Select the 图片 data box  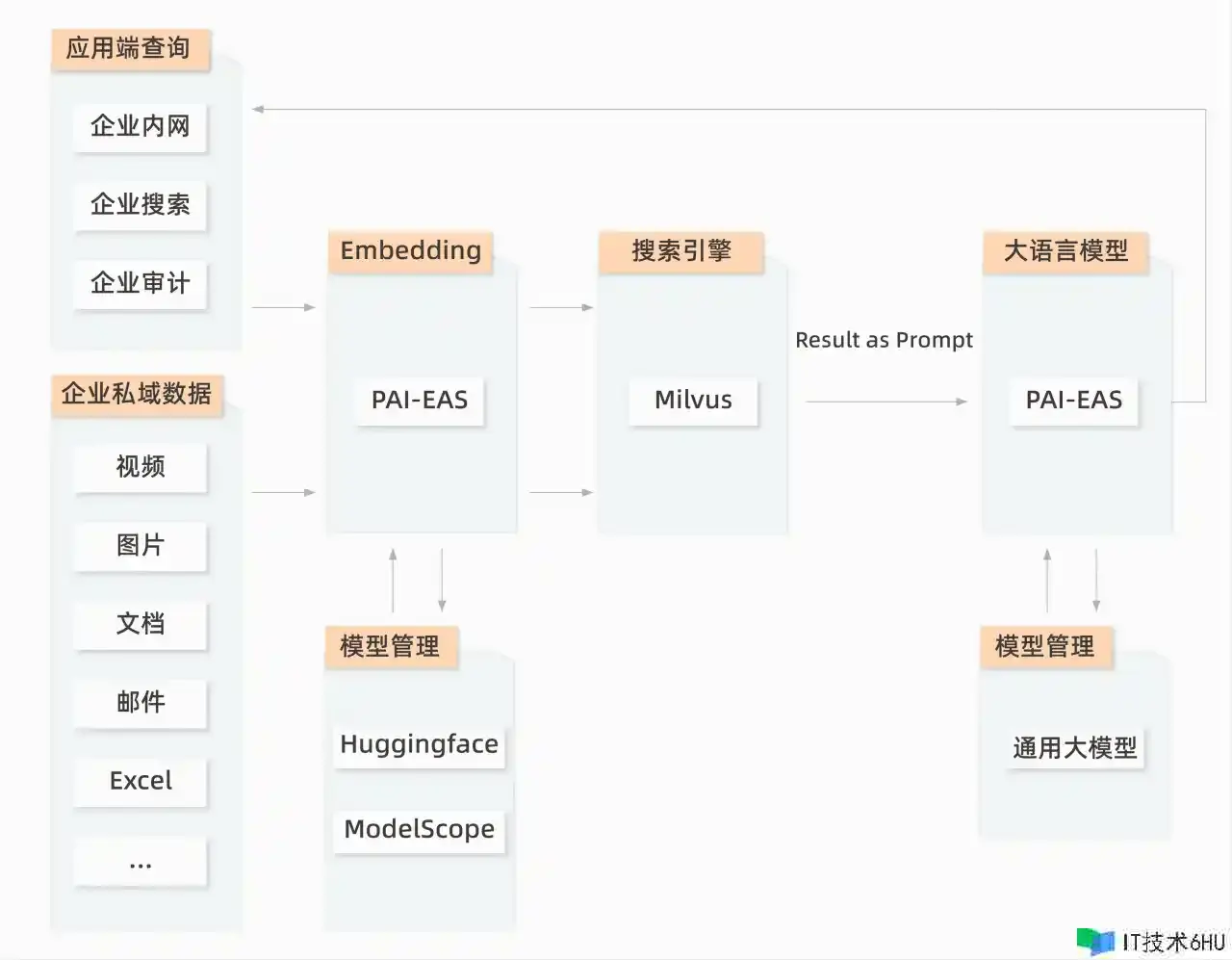(141, 545)
